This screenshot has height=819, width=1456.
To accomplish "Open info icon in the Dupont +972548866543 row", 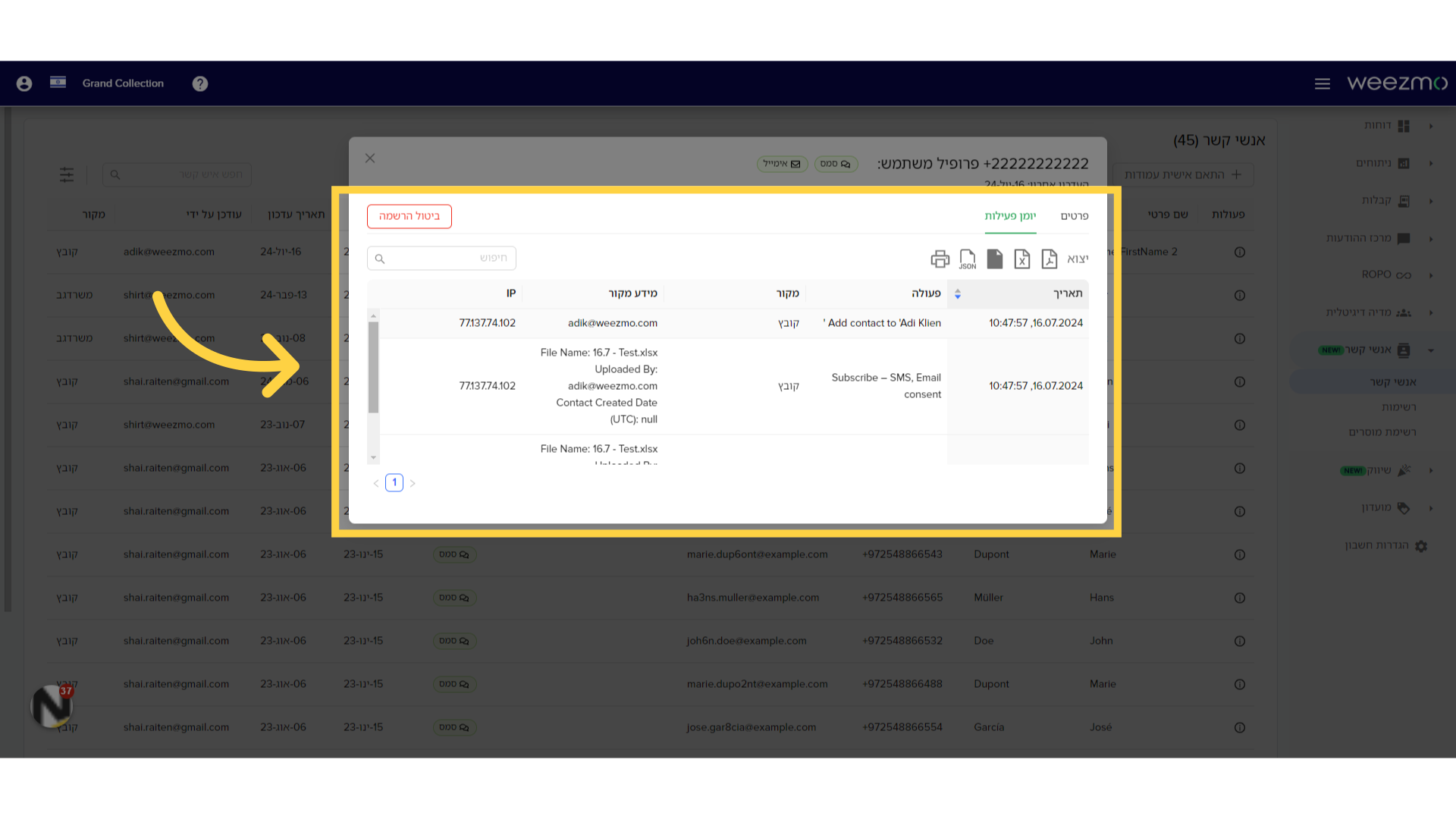I will point(1240,555).
